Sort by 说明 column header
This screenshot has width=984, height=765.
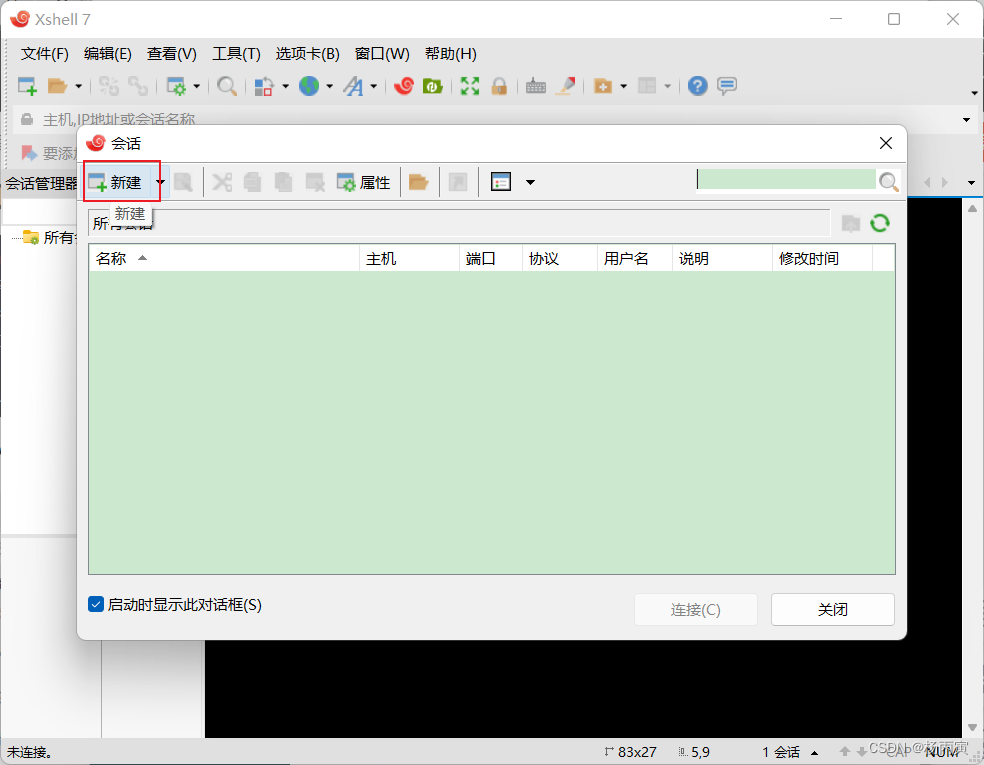tap(722, 259)
